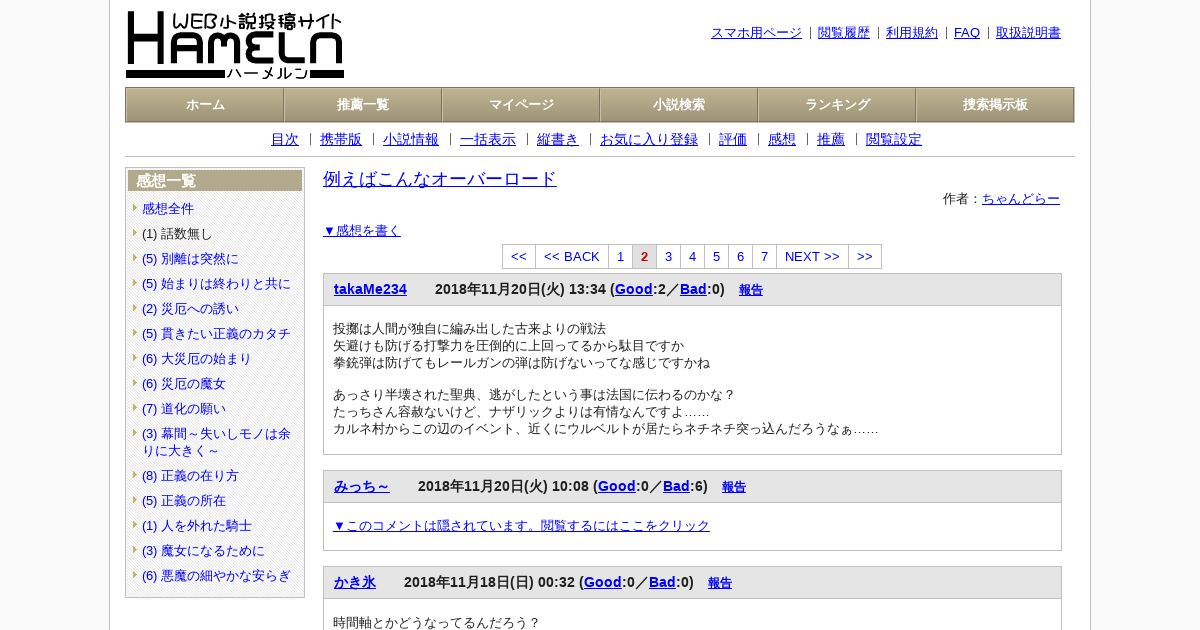Click the Hameln site logo
The image size is (1200, 630).
(x=235, y=45)
